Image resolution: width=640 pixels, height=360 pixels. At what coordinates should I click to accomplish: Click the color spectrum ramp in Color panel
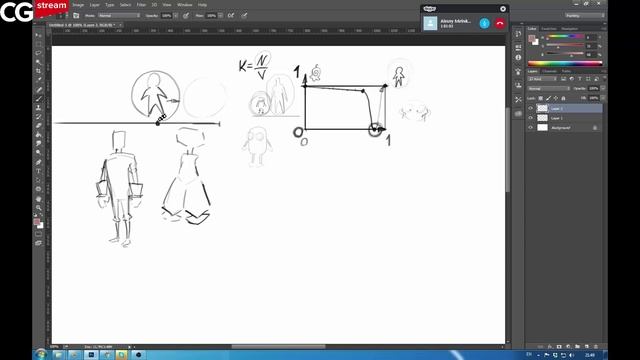[x=565, y=63]
